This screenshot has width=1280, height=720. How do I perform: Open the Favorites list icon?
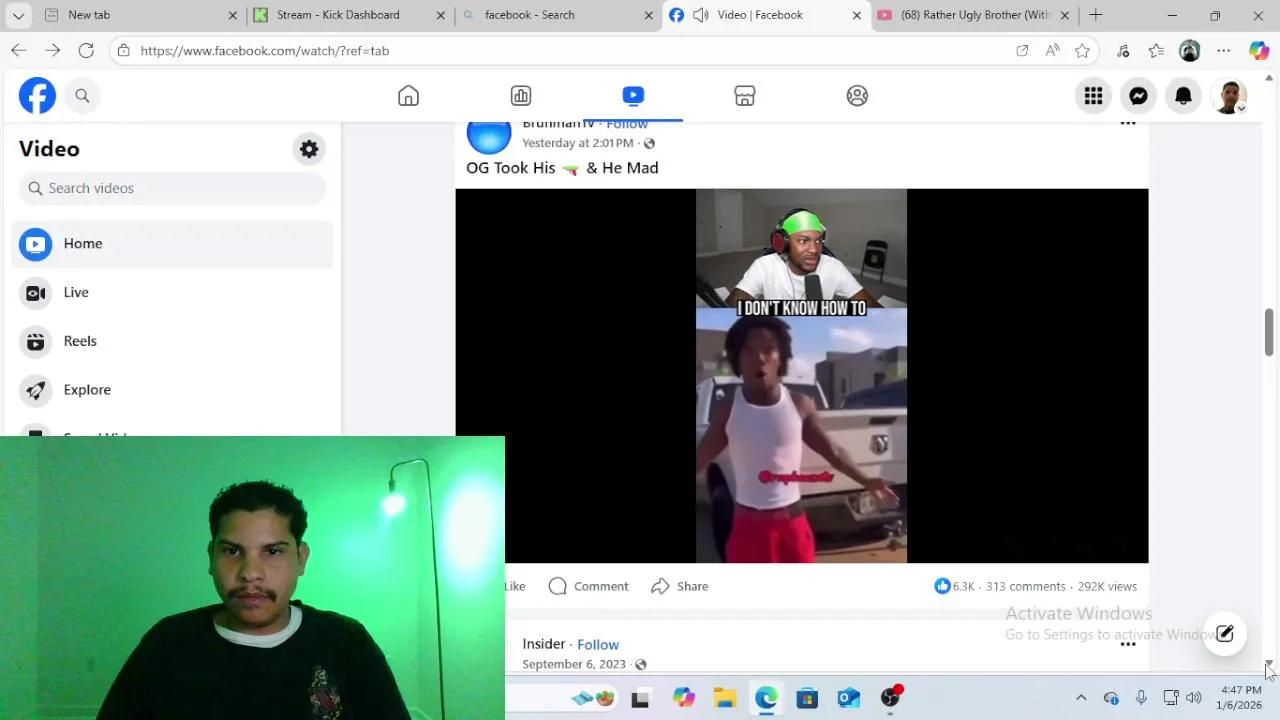tap(1156, 51)
